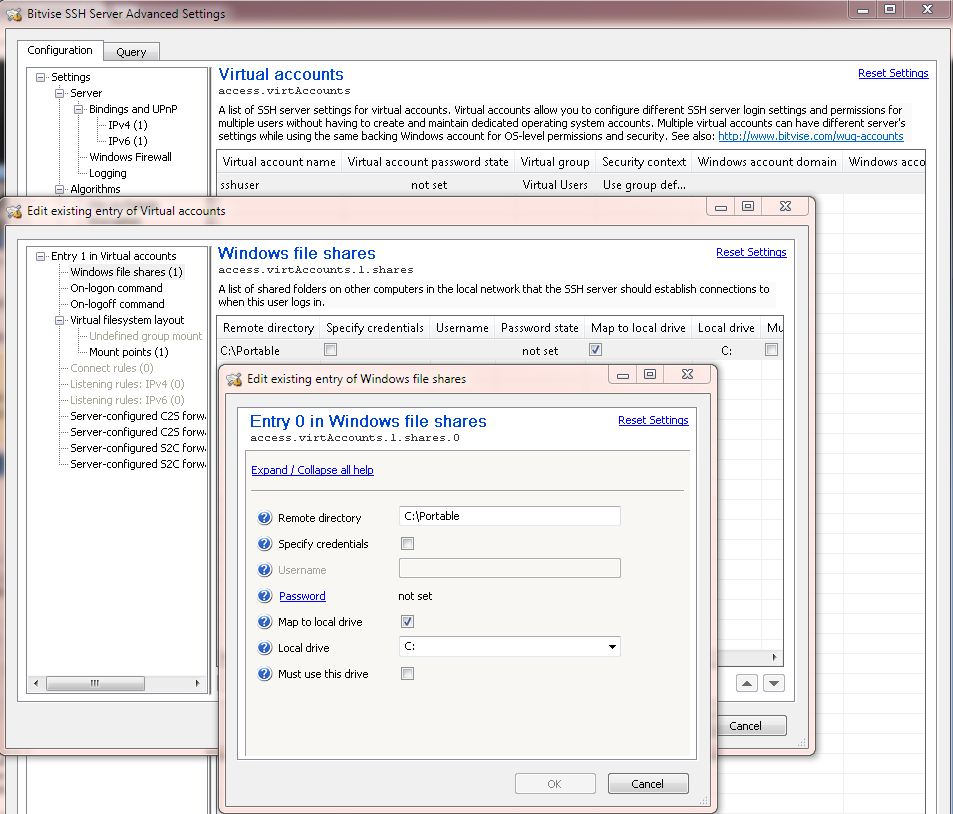Collapse the Server tree node
The height and width of the screenshot is (814, 953).
pos(60,93)
